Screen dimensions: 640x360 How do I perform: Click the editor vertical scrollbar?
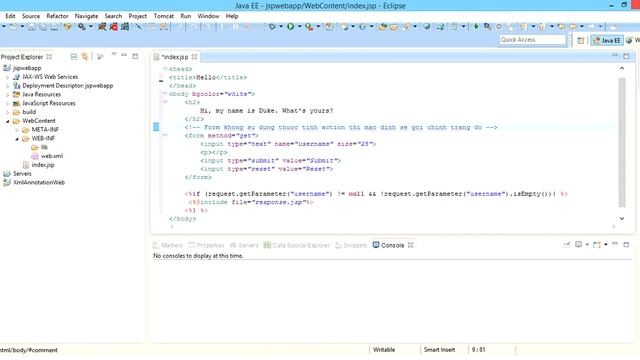622,142
